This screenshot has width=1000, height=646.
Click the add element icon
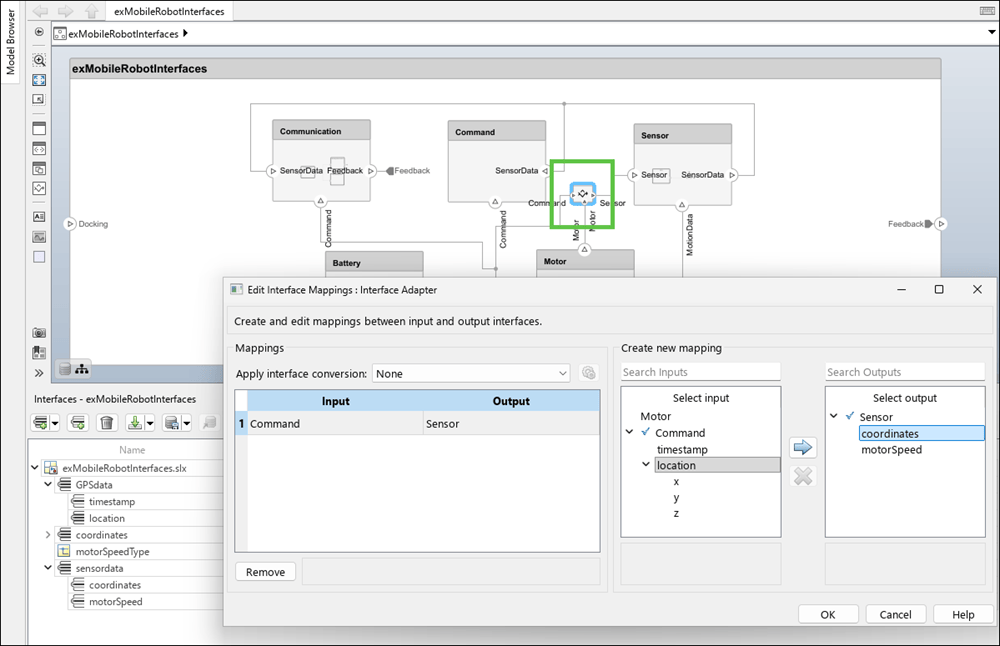coord(78,423)
